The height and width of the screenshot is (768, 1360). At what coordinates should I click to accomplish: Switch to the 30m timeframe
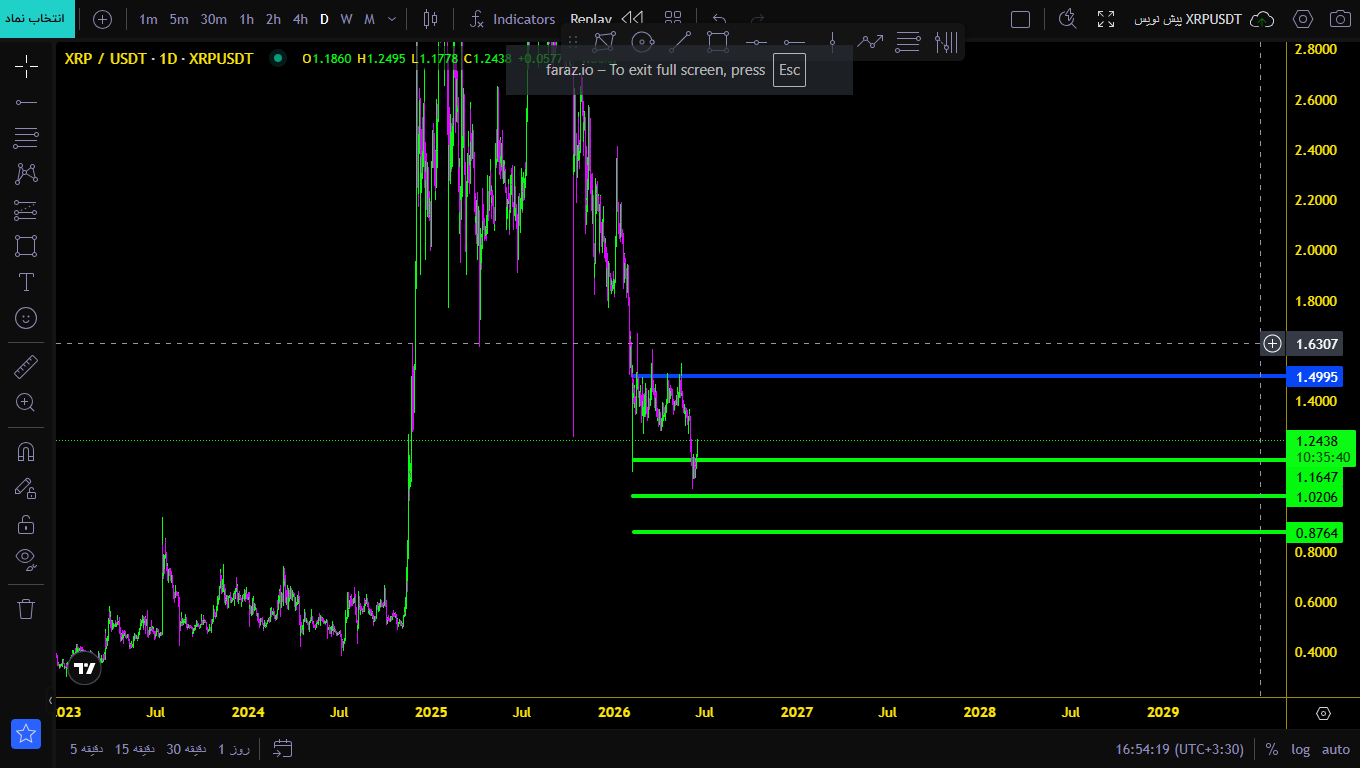213,19
